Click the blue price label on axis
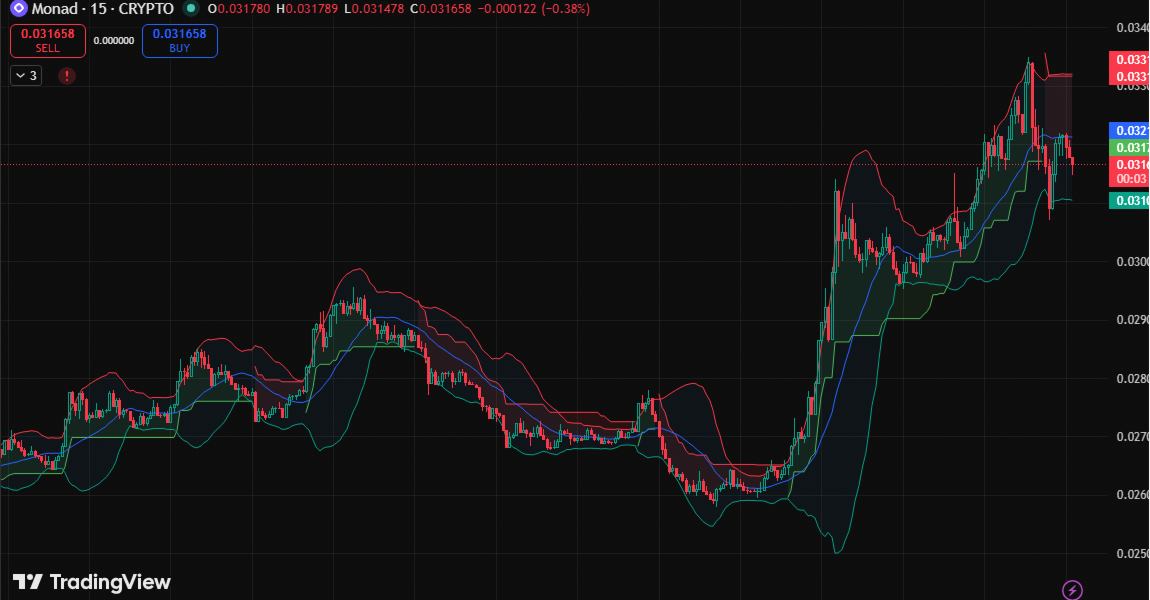The width and height of the screenshot is (1150, 600). click(1129, 131)
